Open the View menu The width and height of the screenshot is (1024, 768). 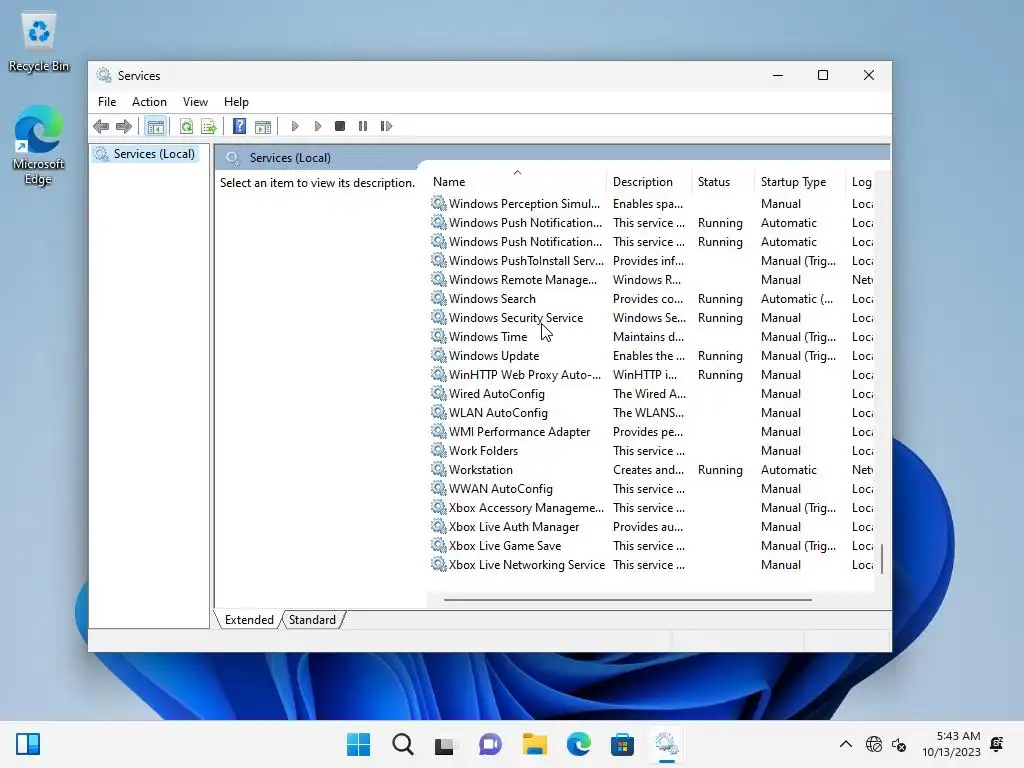pyautogui.click(x=195, y=102)
